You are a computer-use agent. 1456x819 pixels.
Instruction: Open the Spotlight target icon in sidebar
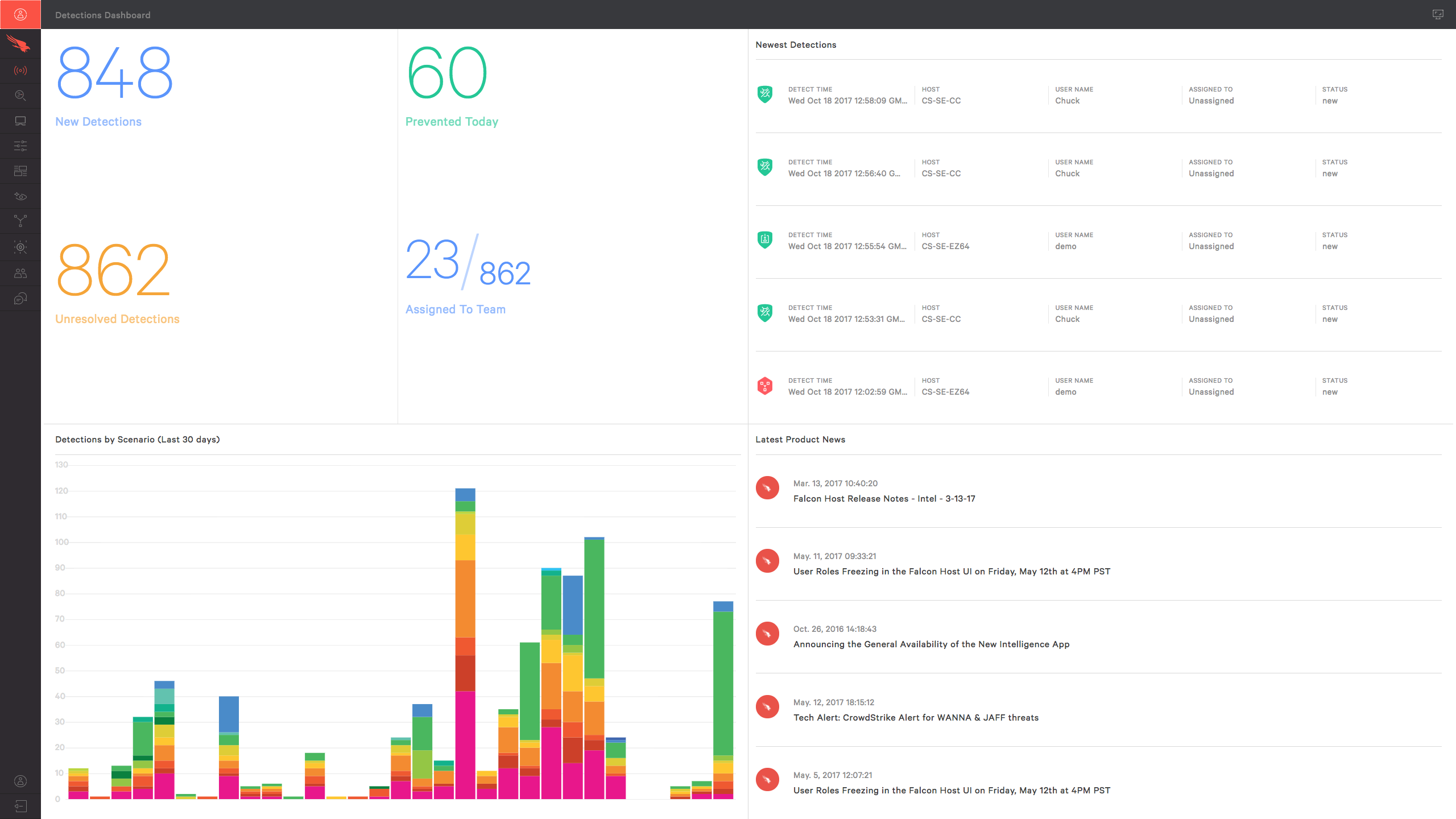tap(20, 247)
